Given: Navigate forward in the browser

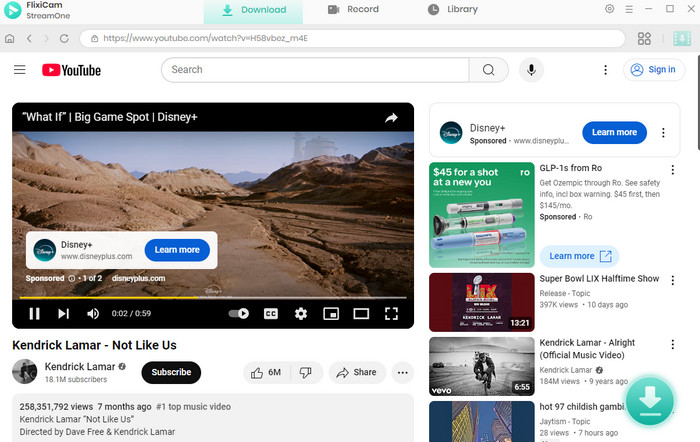Looking at the screenshot, I should pos(46,38).
